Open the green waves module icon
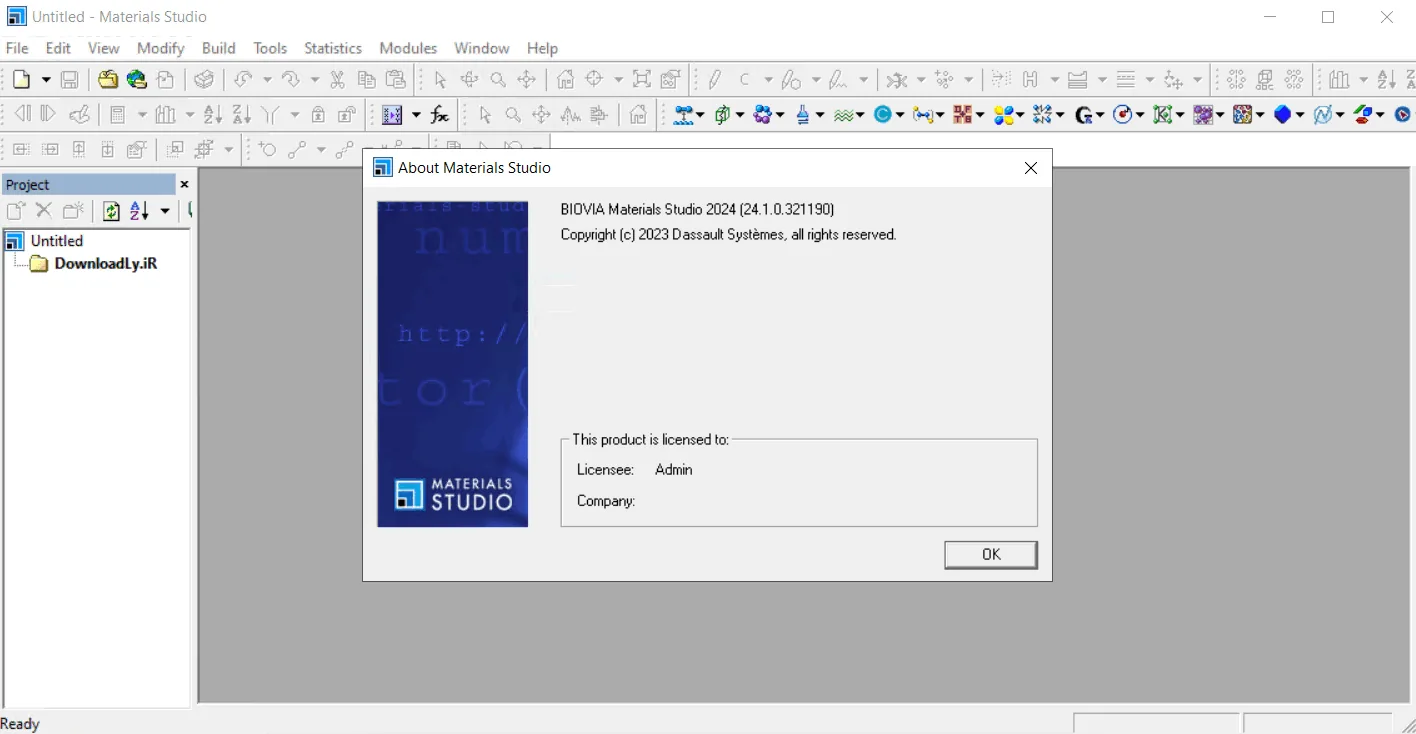 click(x=845, y=115)
